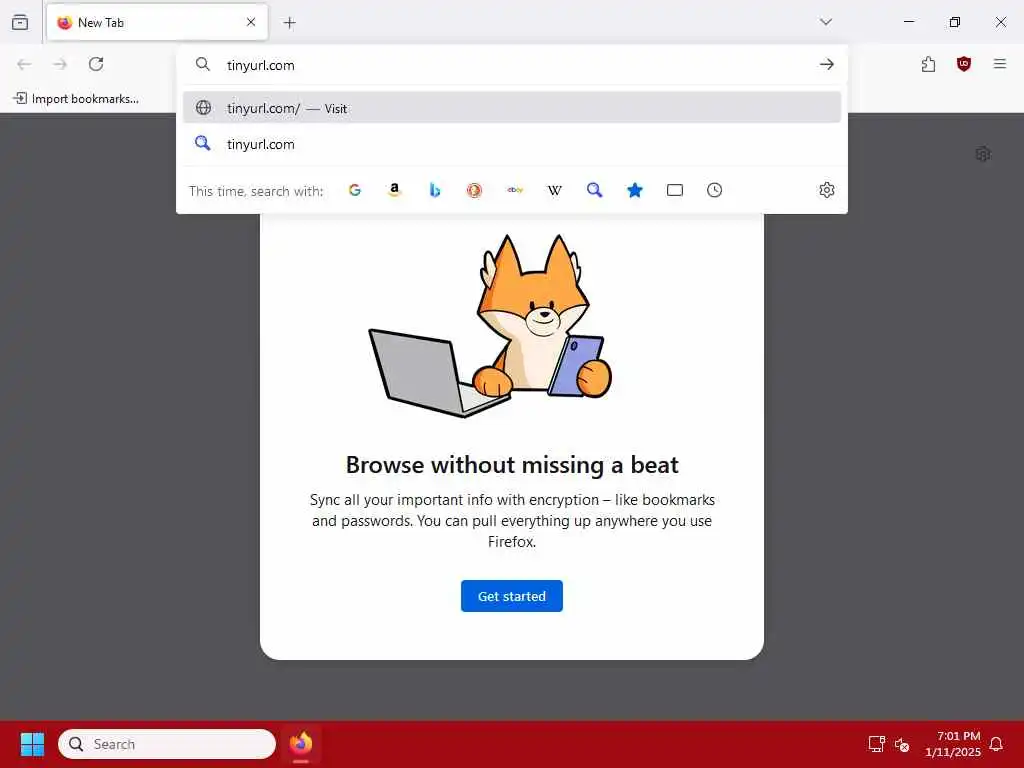Viewport: 1024px width, 768px height.
Task: Go forward one page
Action: (x=60, y=64)
